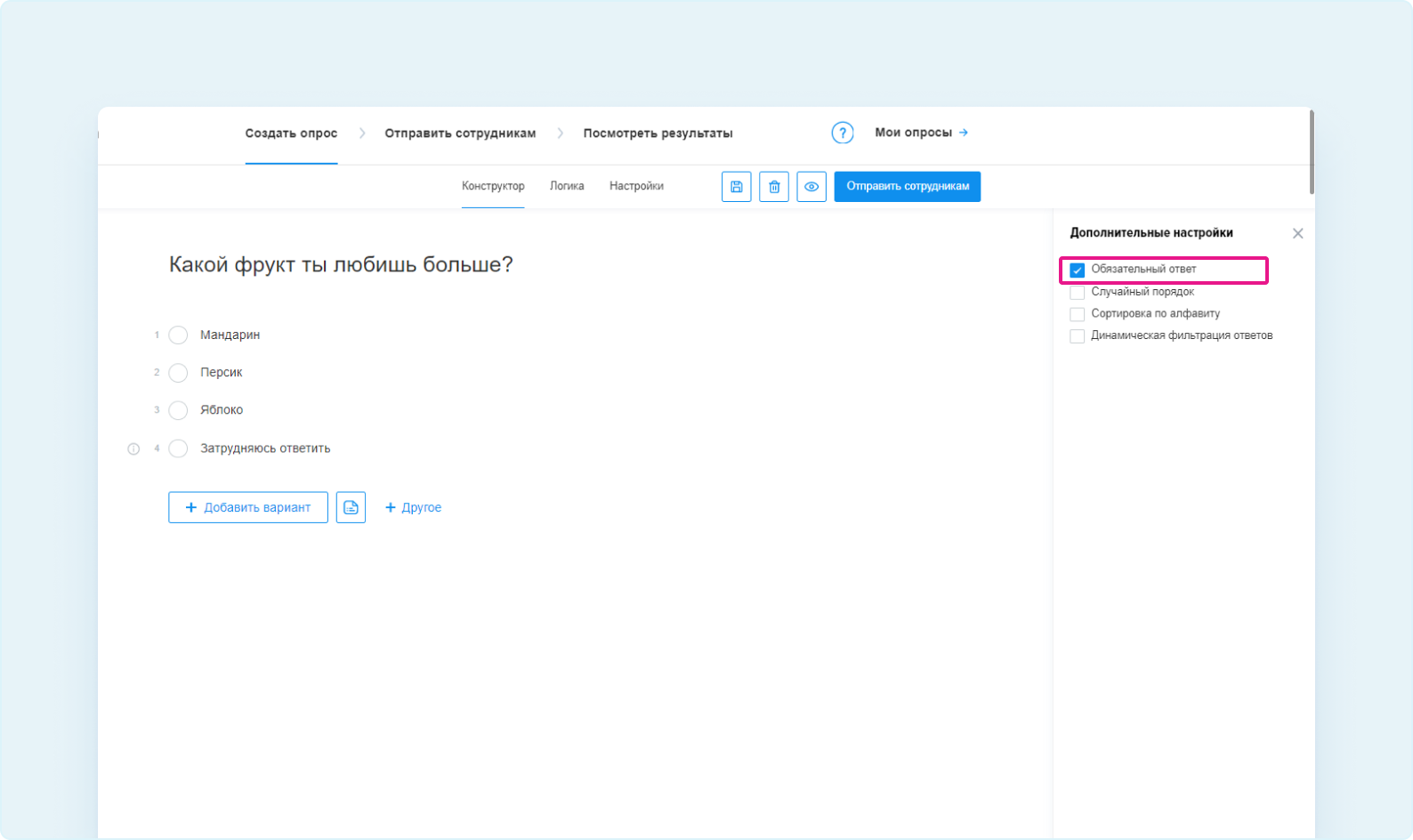
Task: Add a Другое answer option
Action: tap(413, 507)
